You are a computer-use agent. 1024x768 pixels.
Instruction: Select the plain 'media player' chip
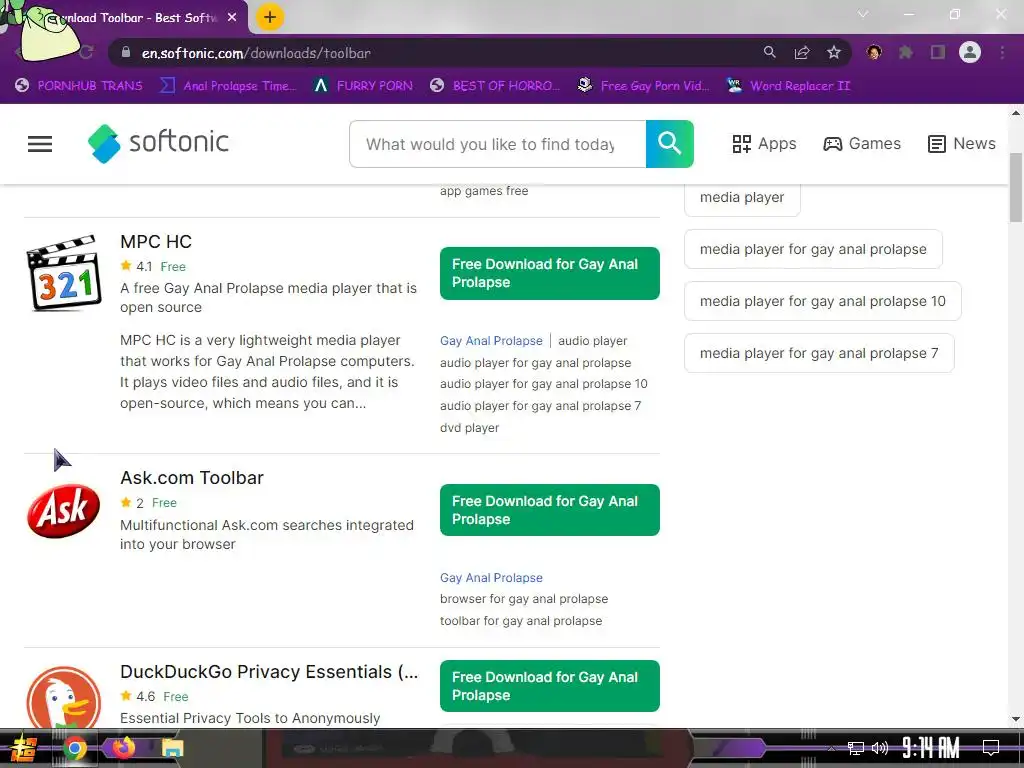point(742,197)
